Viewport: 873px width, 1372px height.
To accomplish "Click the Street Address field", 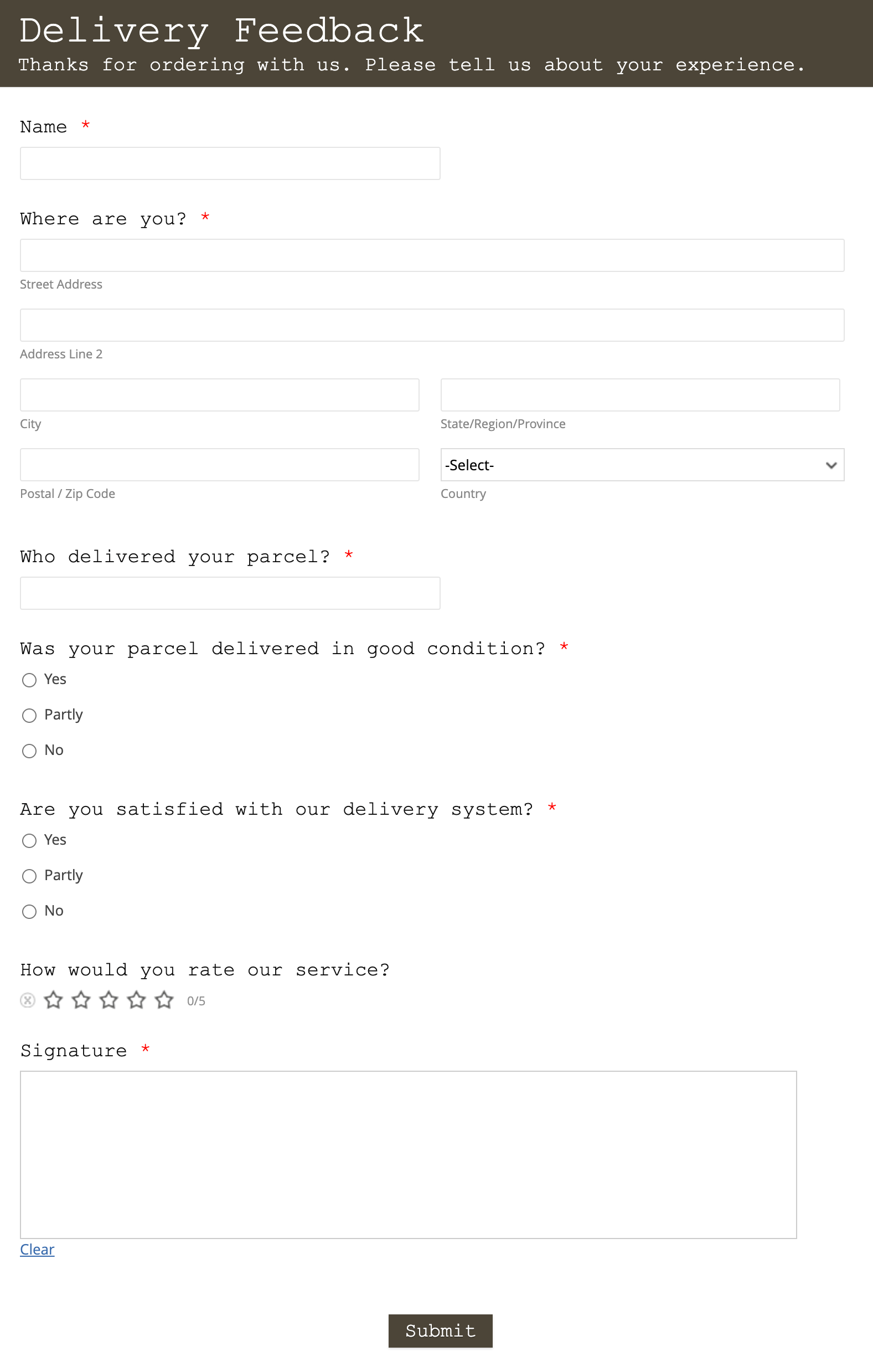I will [431, 255].
